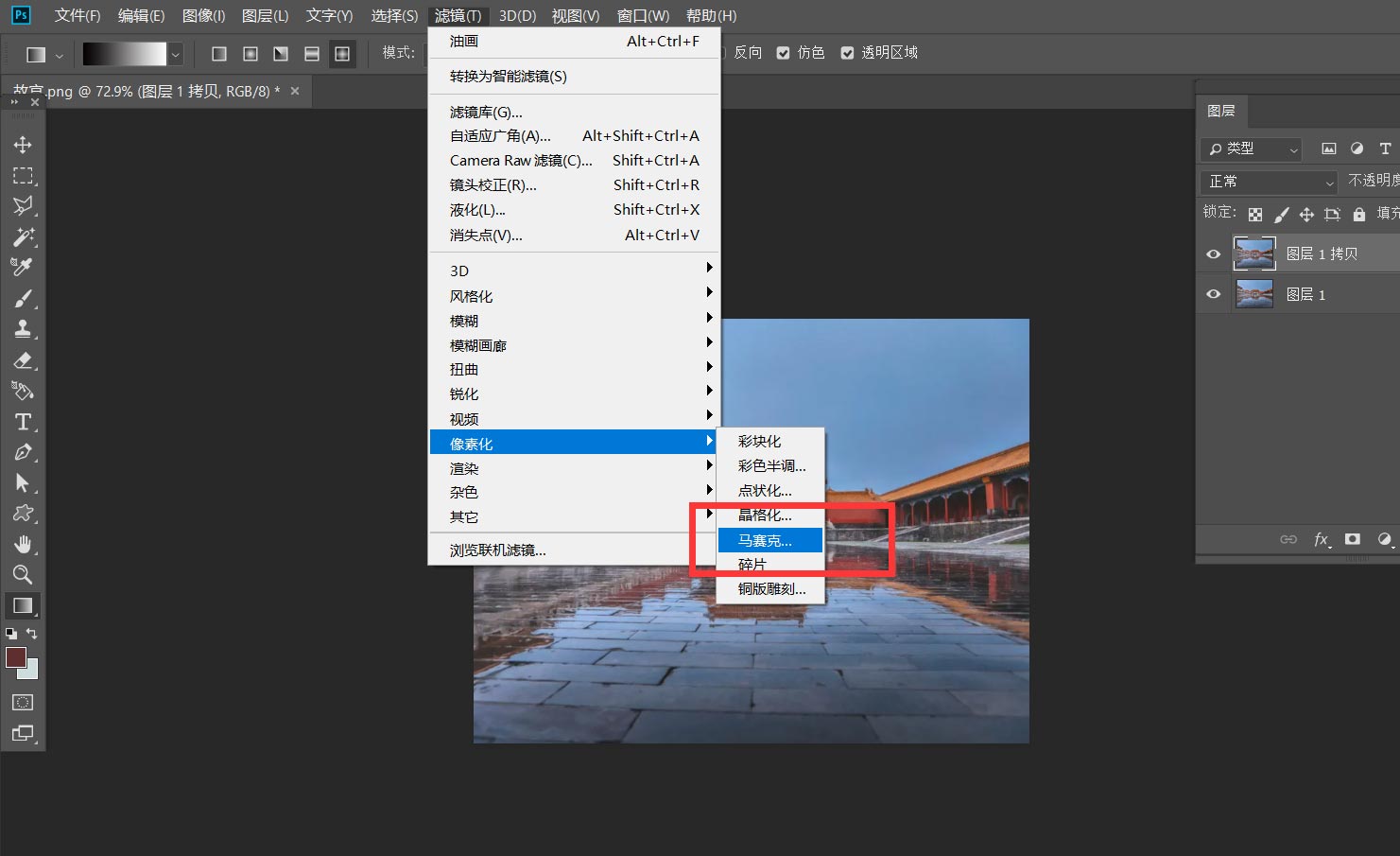Expand 模糊 filter submenu
This screenshot has width=1400, height=856.
(575, 321)
